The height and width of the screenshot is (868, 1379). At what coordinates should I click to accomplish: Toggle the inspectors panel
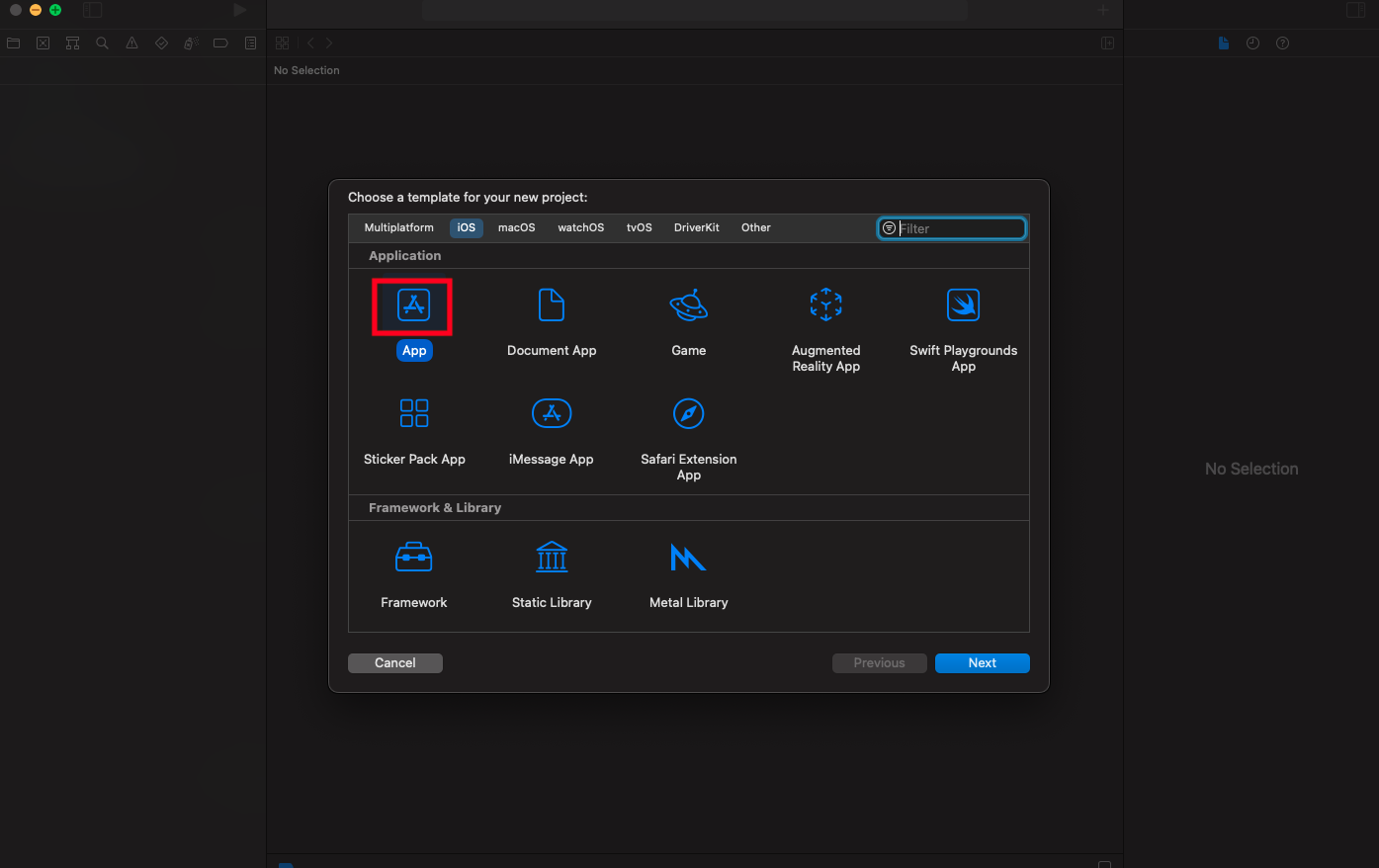tap(1356, 10)
